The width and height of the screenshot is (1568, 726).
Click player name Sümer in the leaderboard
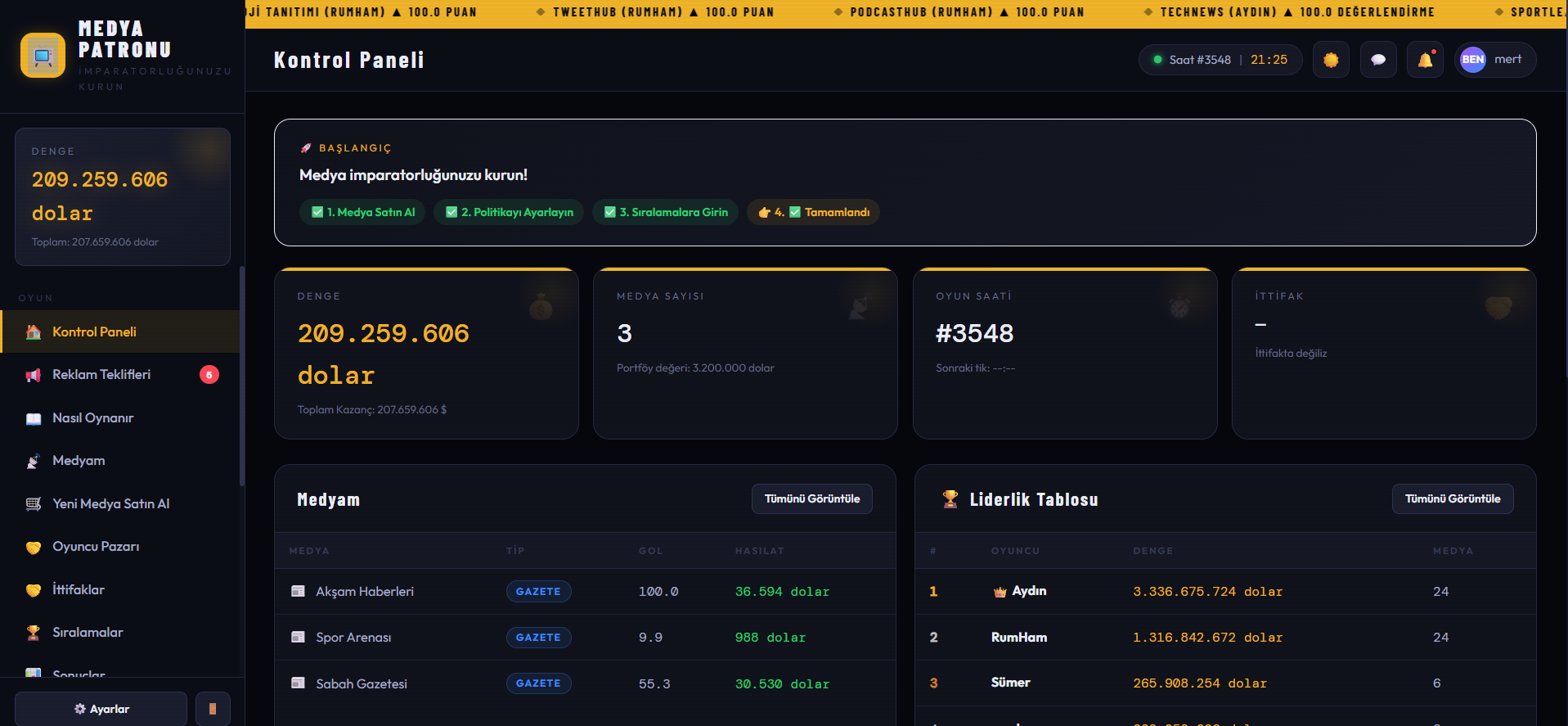pyautogui.click(x=1011, y=683)
